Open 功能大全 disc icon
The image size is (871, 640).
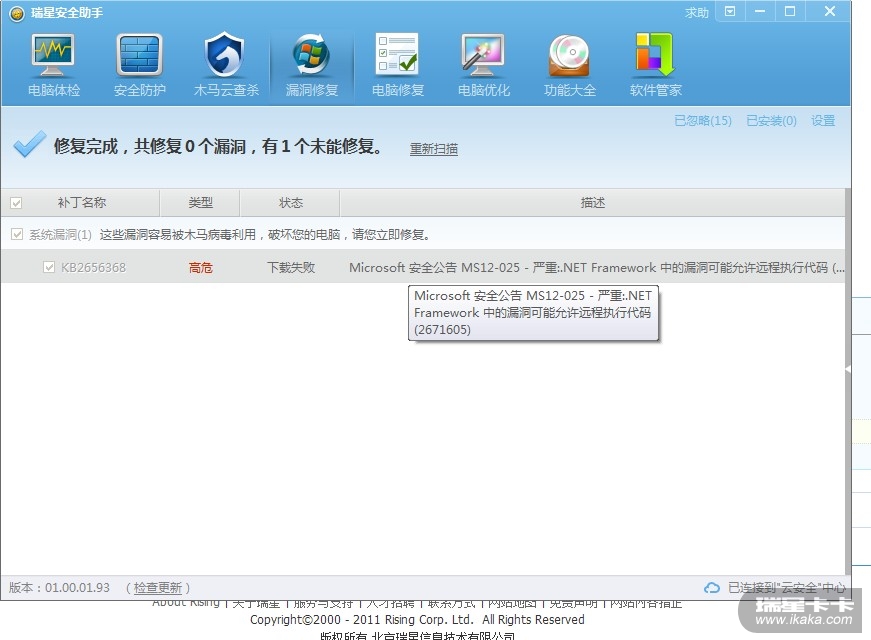(x=569, y=55)
